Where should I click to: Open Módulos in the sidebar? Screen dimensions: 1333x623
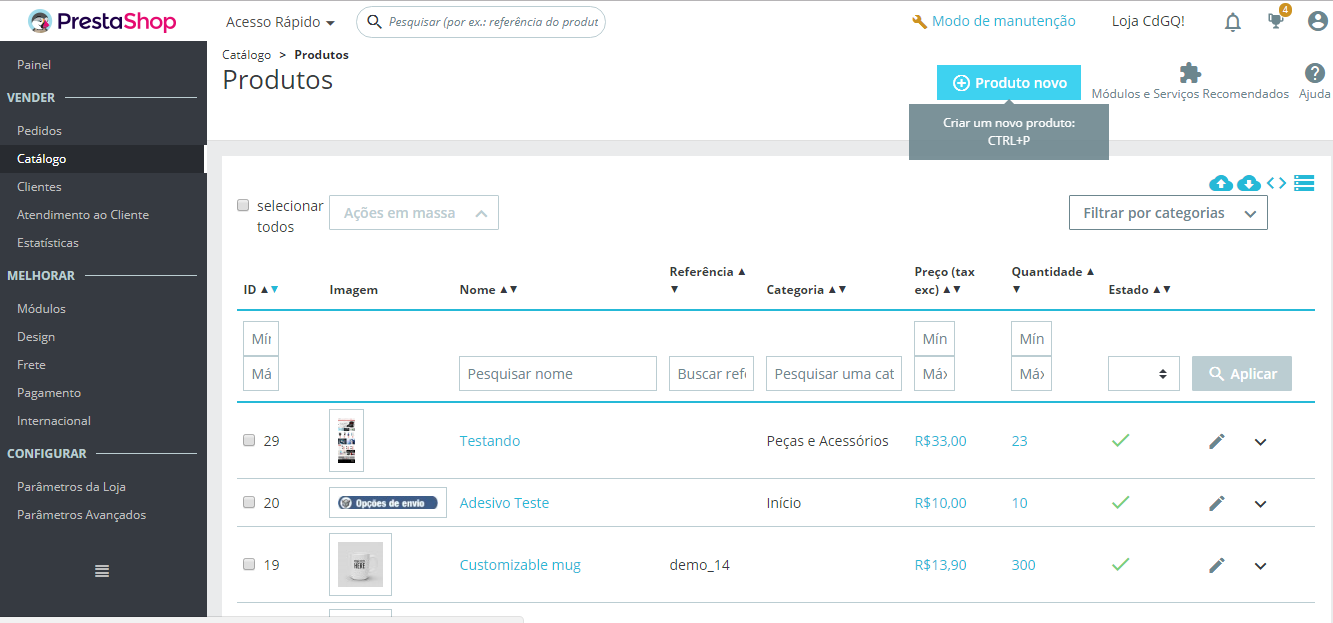pyautogui.click(x=41, y=309)
